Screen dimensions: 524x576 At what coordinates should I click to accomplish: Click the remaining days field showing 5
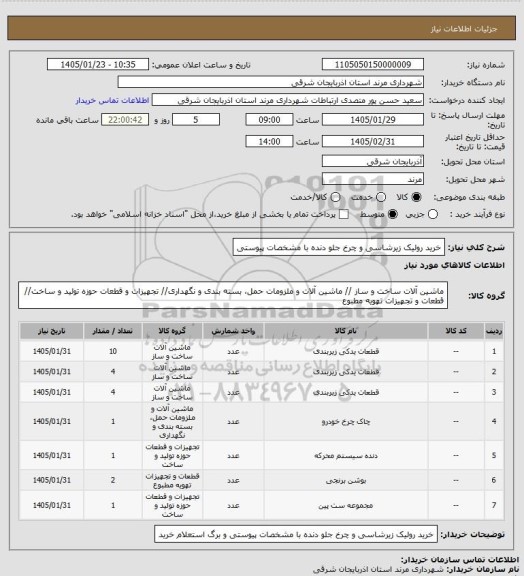point(196,120)
